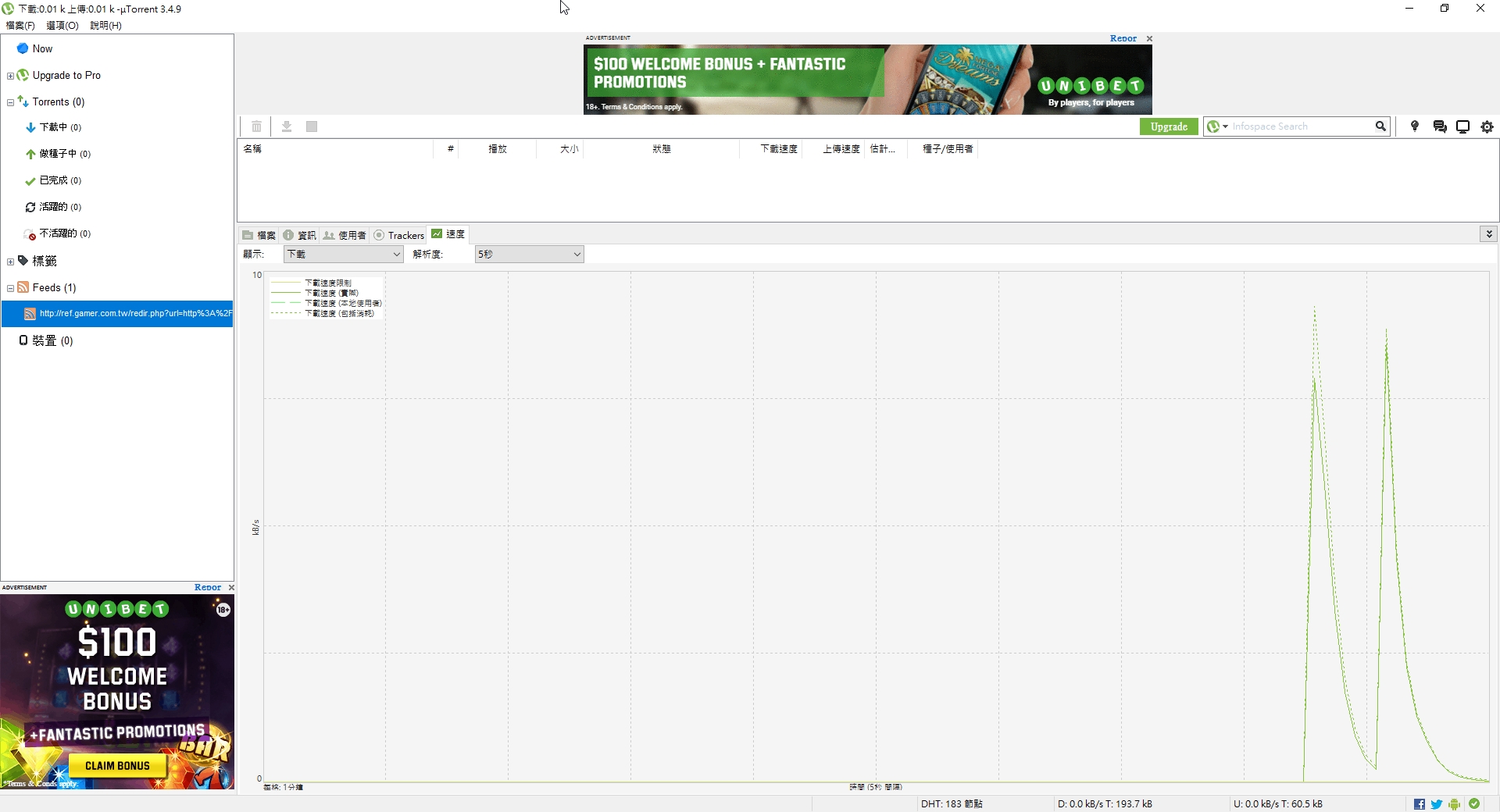Click Report link above sidebar ad

pos(208,587)
